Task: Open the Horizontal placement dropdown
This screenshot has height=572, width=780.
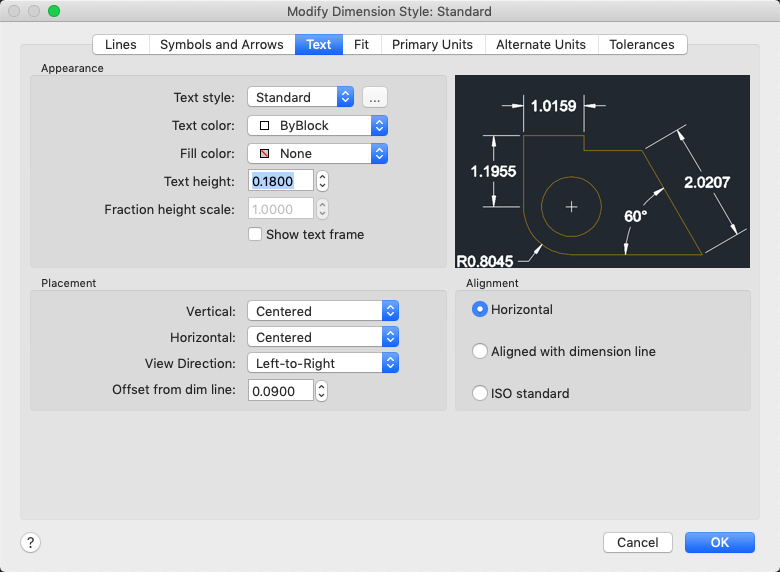Action: (323, 337)
